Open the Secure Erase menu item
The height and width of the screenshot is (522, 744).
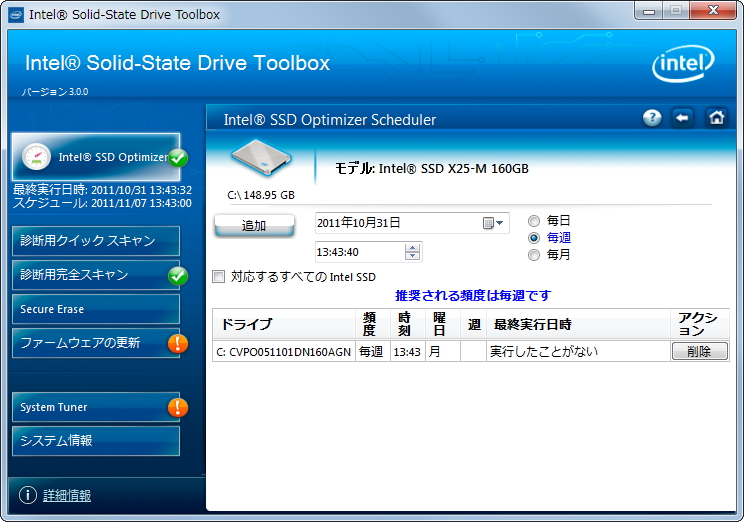[96, 309]
